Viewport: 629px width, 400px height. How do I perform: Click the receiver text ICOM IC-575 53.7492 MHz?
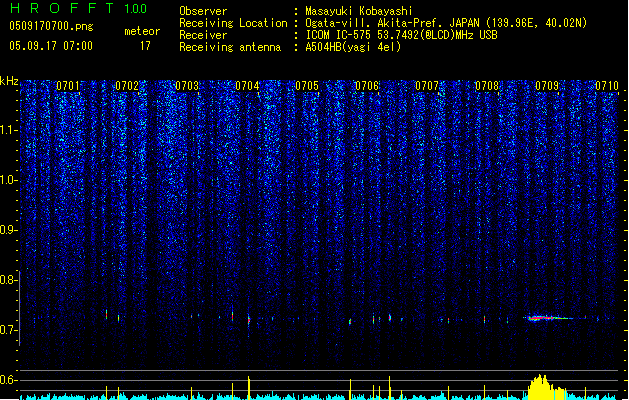[x=401, y=35]
